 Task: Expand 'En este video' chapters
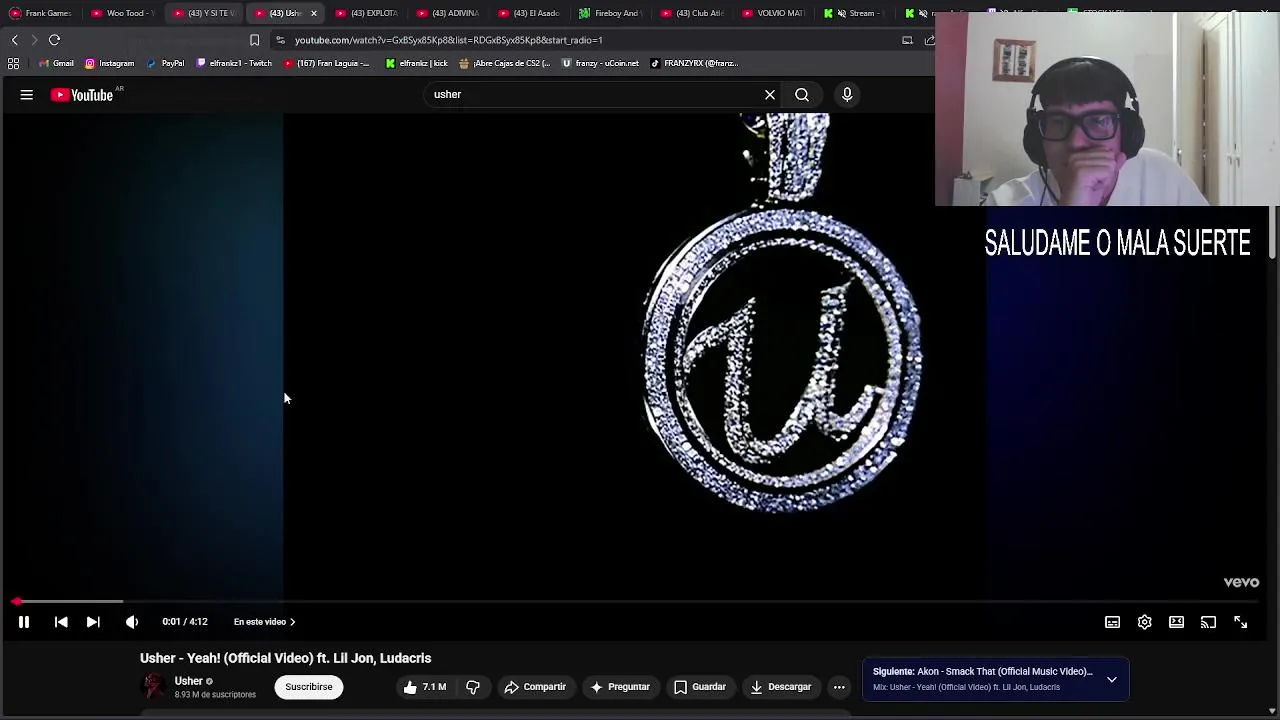264,622
